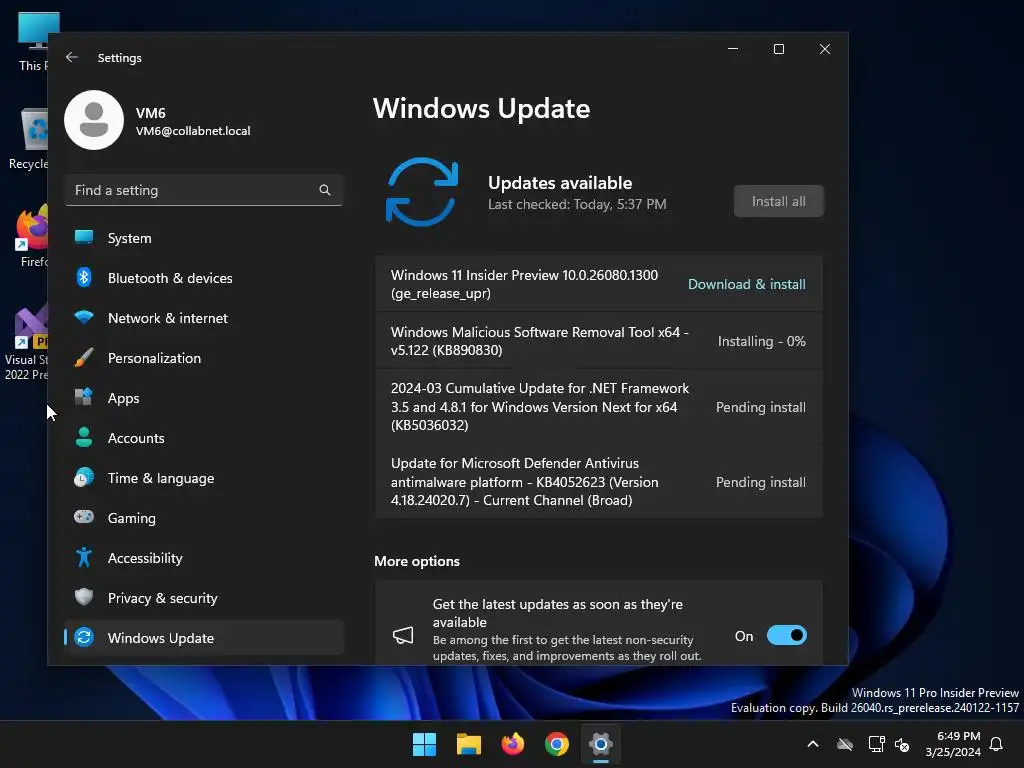The height and width of the screenshot is (768, 1024).
Task: Maximize the Settings window
Action: 778,49
